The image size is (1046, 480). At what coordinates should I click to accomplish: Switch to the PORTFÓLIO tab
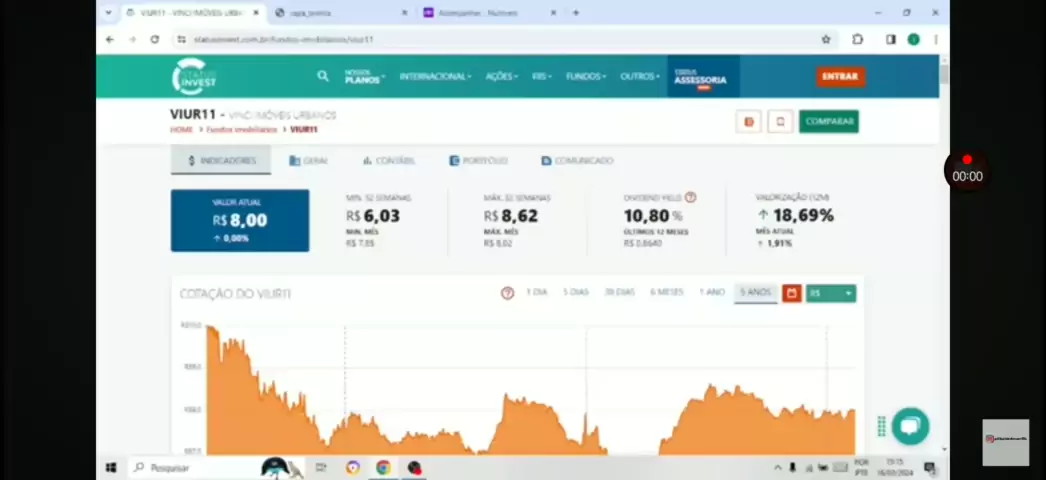pyautogui.click(x=478, y=161)
